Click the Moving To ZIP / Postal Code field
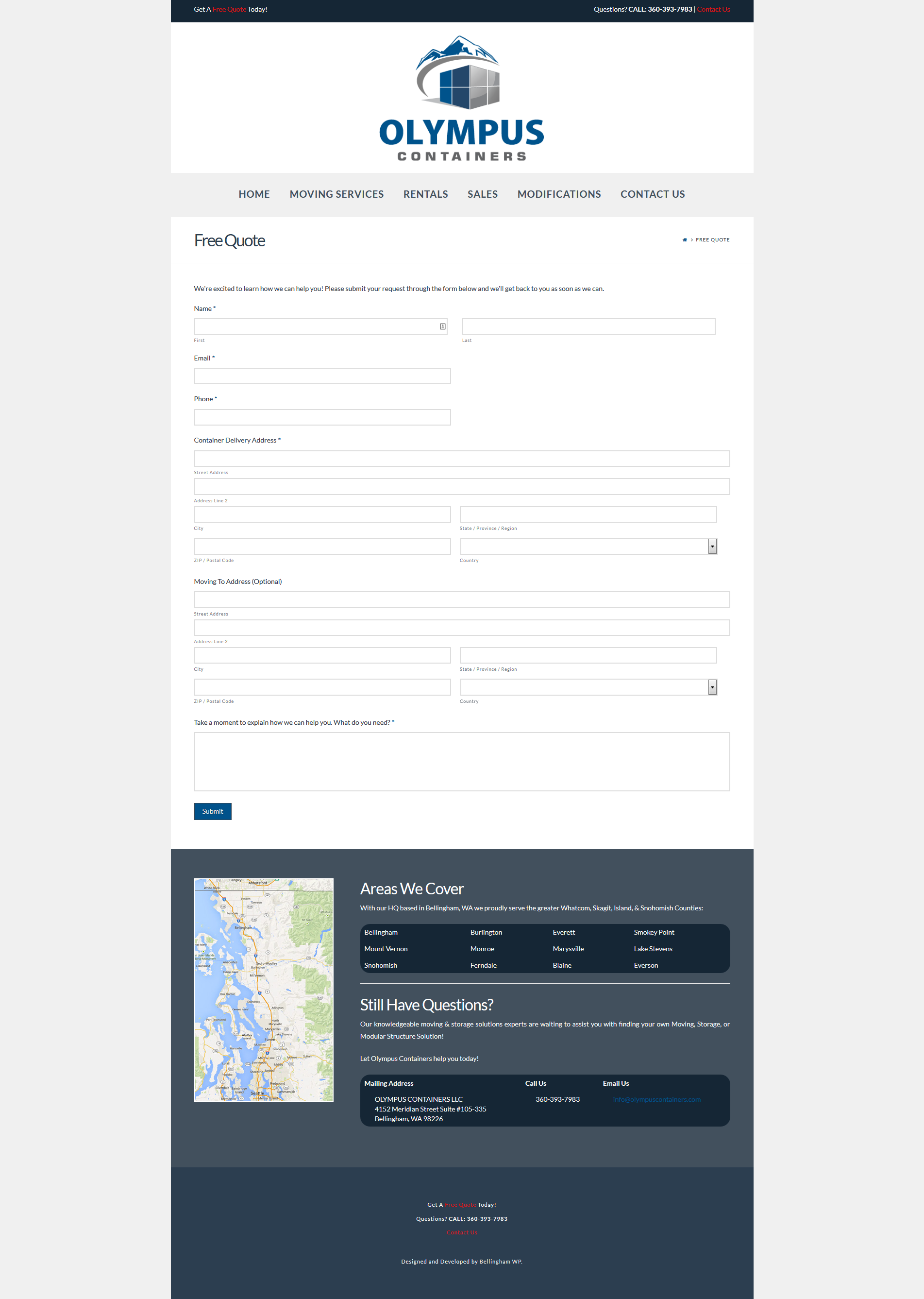Screen dimensions: 924x1299 322,687
